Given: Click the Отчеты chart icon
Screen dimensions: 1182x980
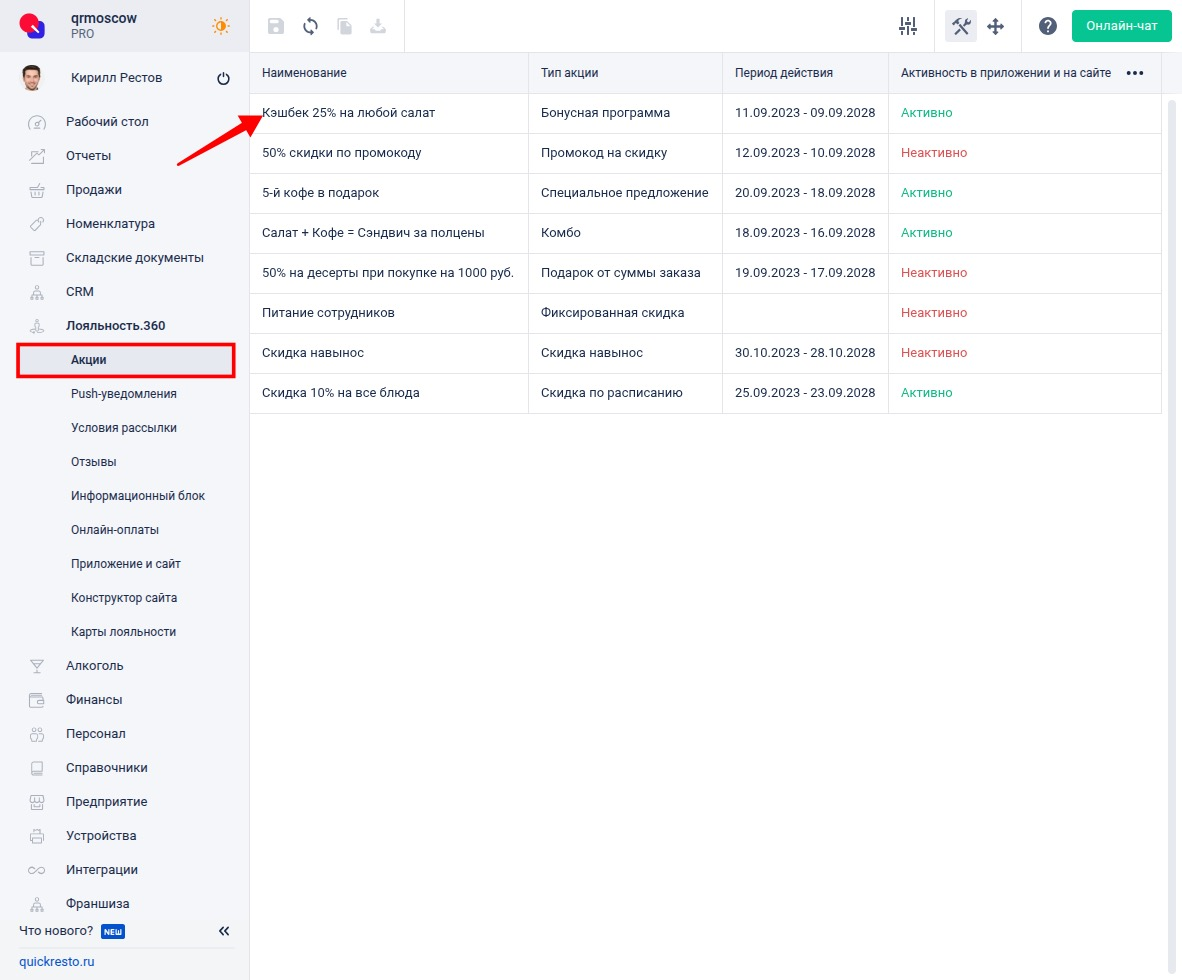Looking at the screenshot, I should (37, 156).
